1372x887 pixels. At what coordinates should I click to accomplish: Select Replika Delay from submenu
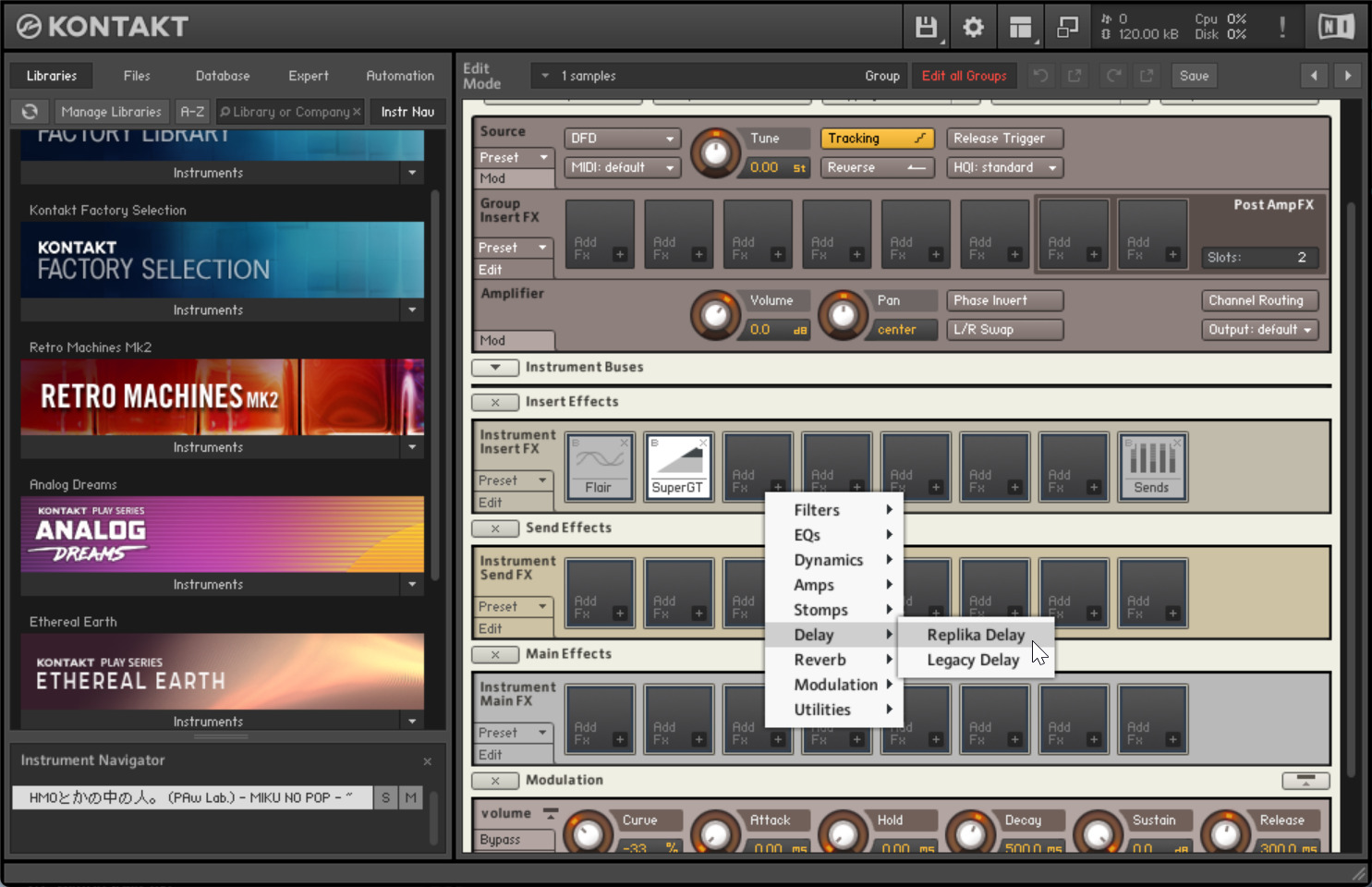[976, 635]
